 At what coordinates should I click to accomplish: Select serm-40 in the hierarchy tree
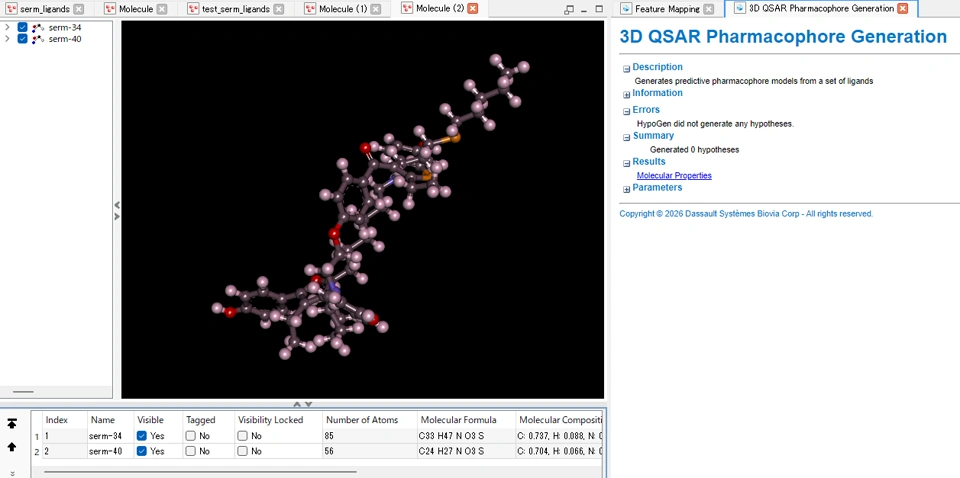click(65, 39)
